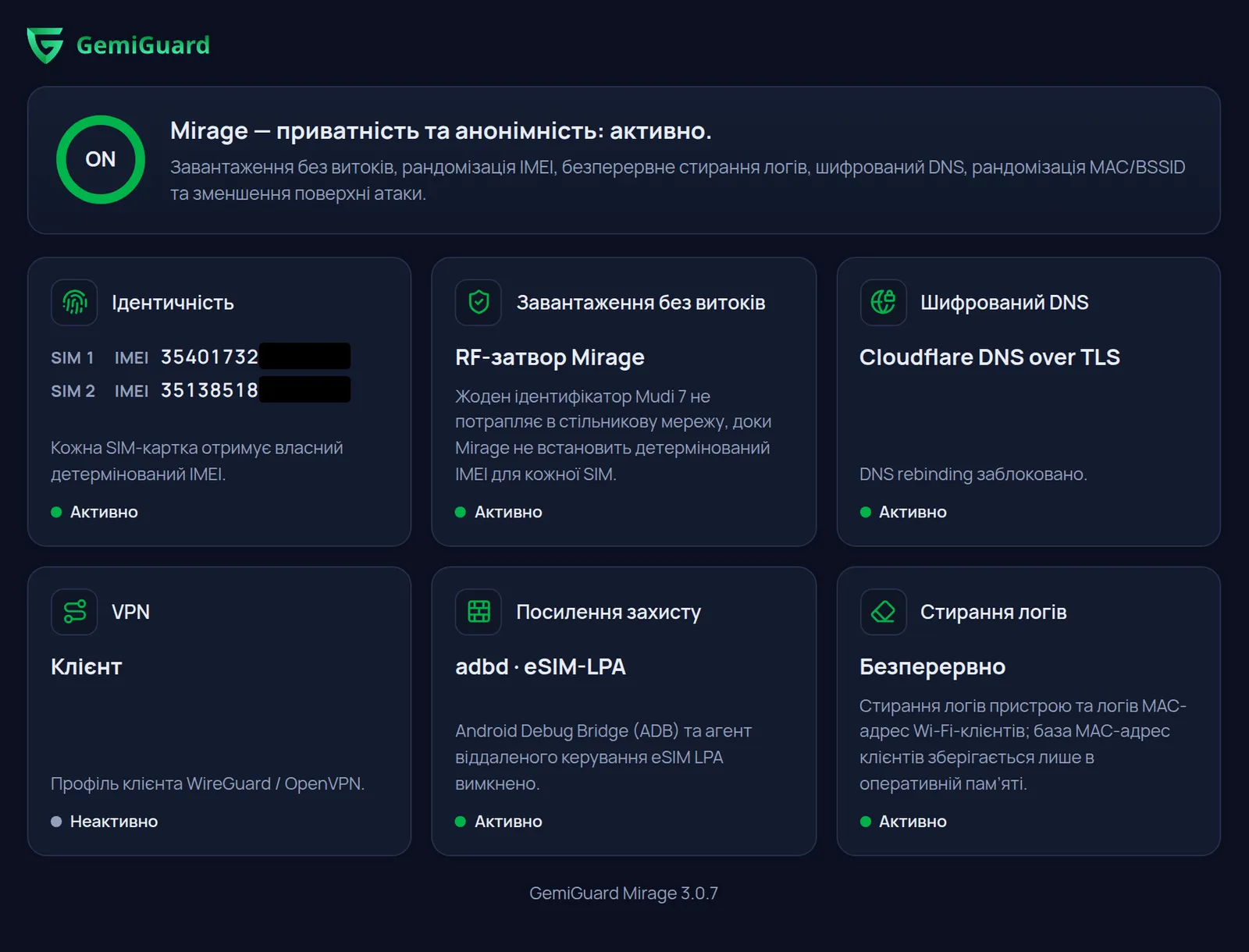Toggle the Mirage ON power ring
Image resolution: width=1249 pixels, height=952 pixels.
(101, 159)
